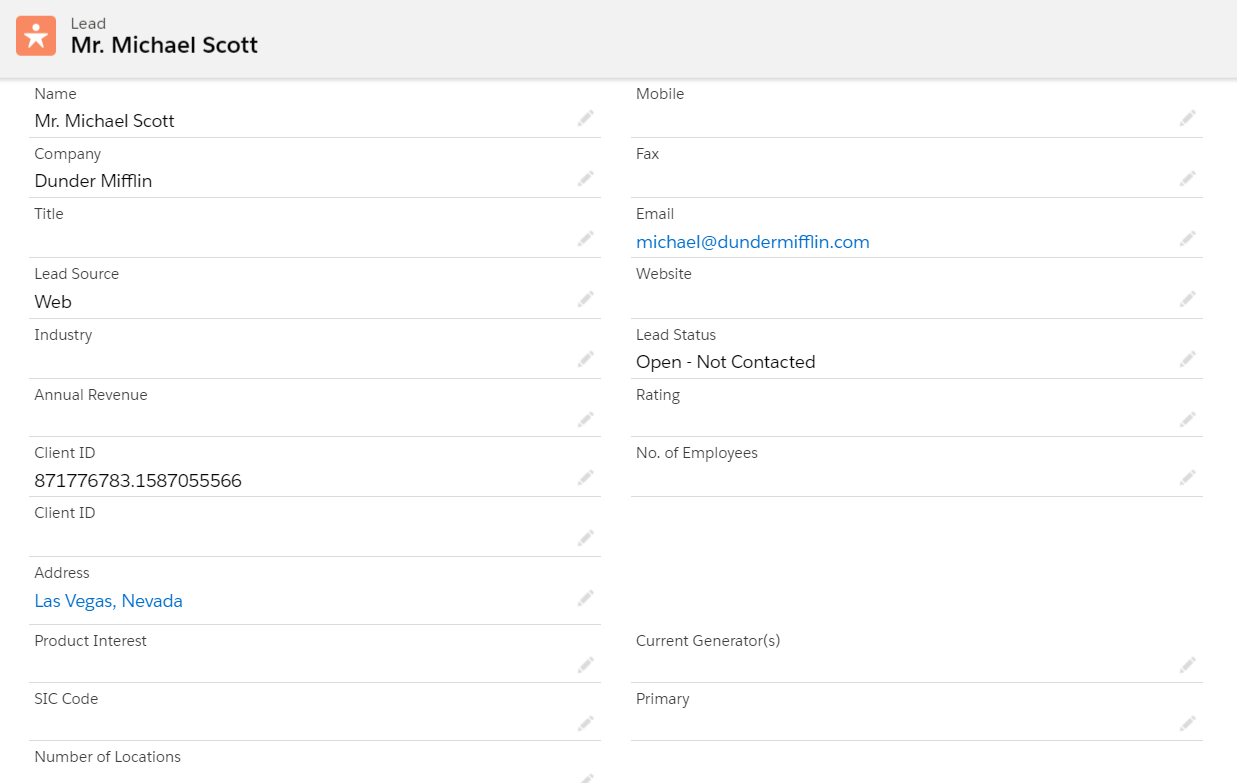Click the No. of Employees label
The width and height of the screenshot is (1237, 783).
tap(697, 453)
